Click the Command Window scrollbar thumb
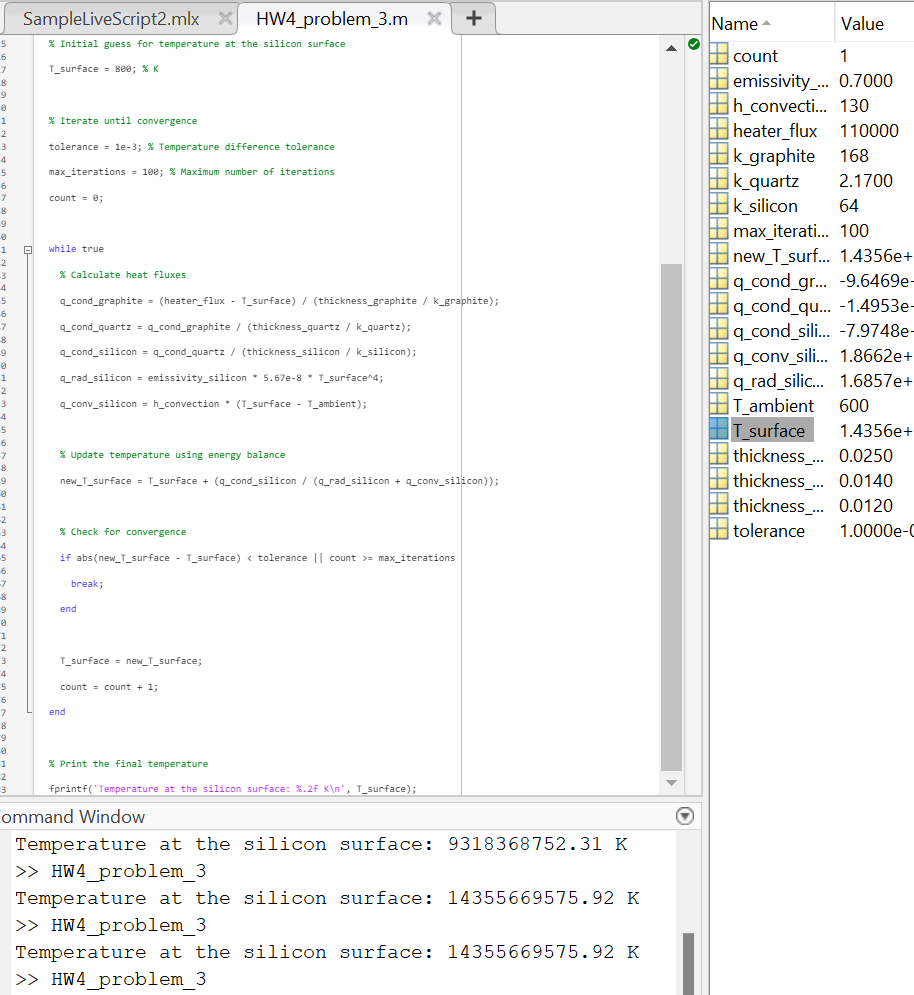Viewport: 914px width, 995px height. pos(688,963)
